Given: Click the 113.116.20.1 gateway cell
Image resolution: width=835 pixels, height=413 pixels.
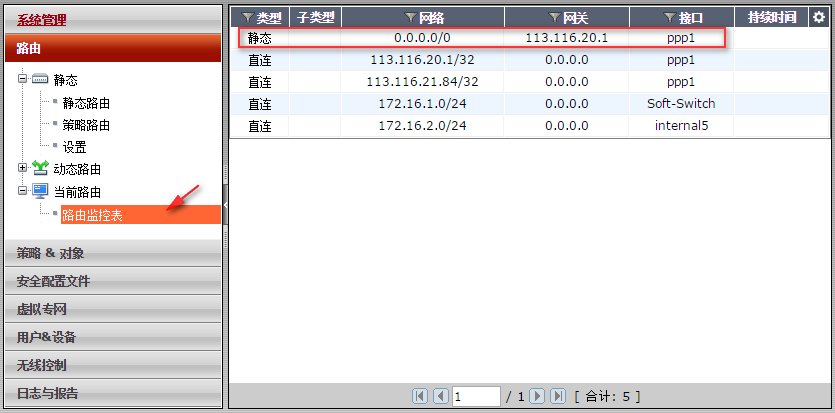Looking at the screenshot, I should point(567,38).
